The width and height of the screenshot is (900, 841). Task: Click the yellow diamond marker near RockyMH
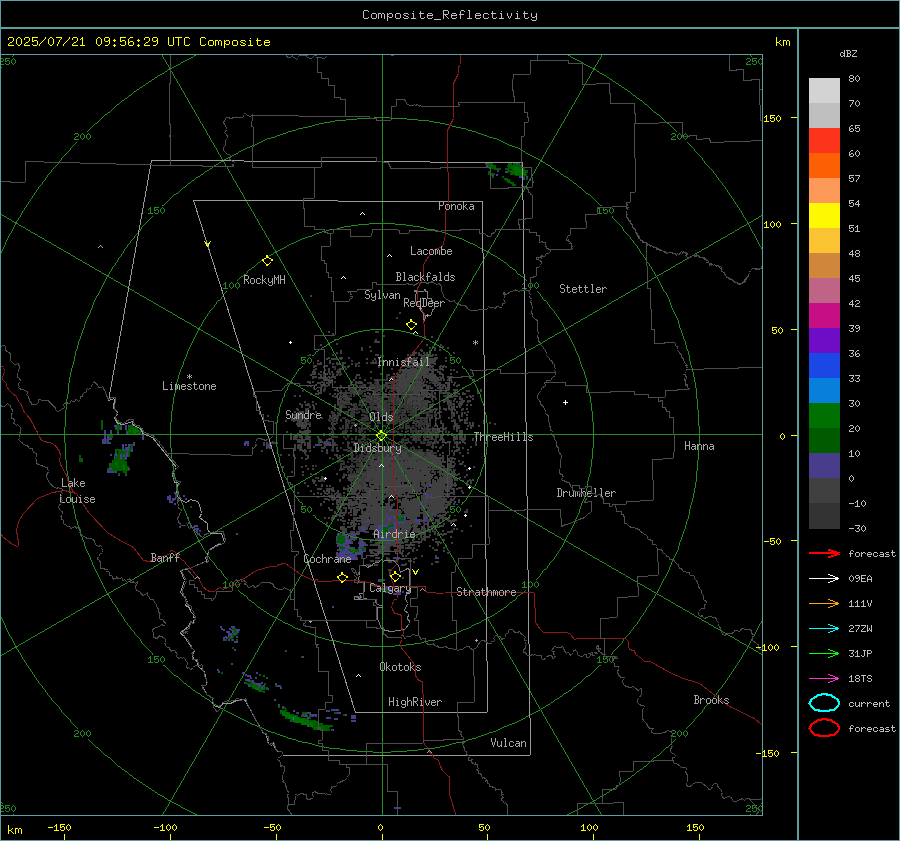tap(267, 261)
